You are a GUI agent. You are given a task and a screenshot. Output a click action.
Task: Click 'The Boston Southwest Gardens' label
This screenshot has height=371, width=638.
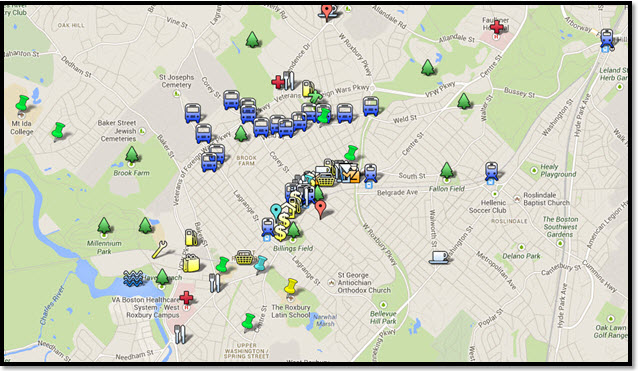(560, 227)
